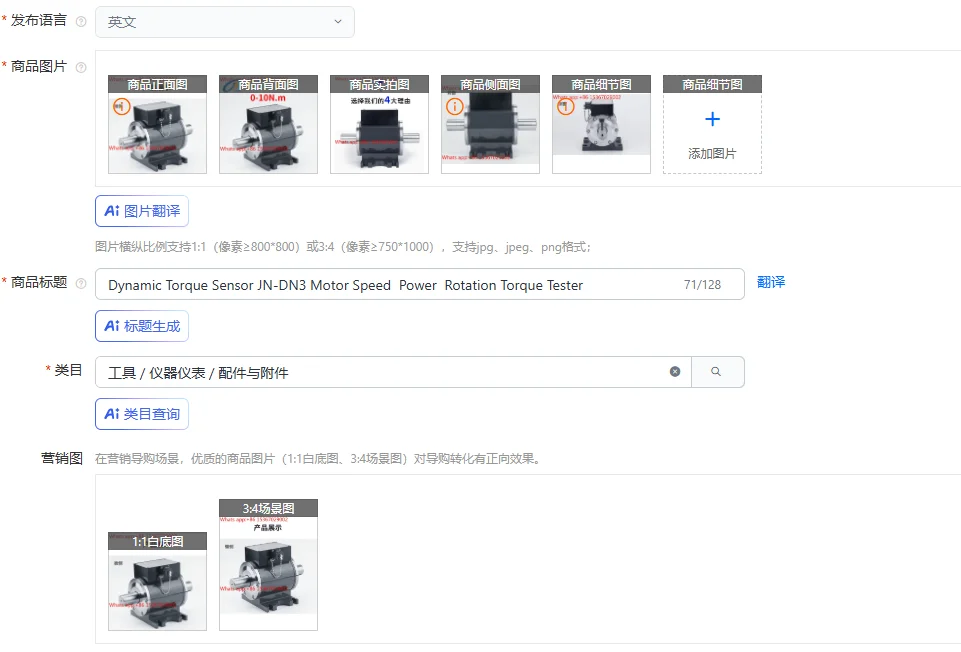
Task: Select the 商品侧面图 side image thumbnail
Action: click(x=490, y=122)
